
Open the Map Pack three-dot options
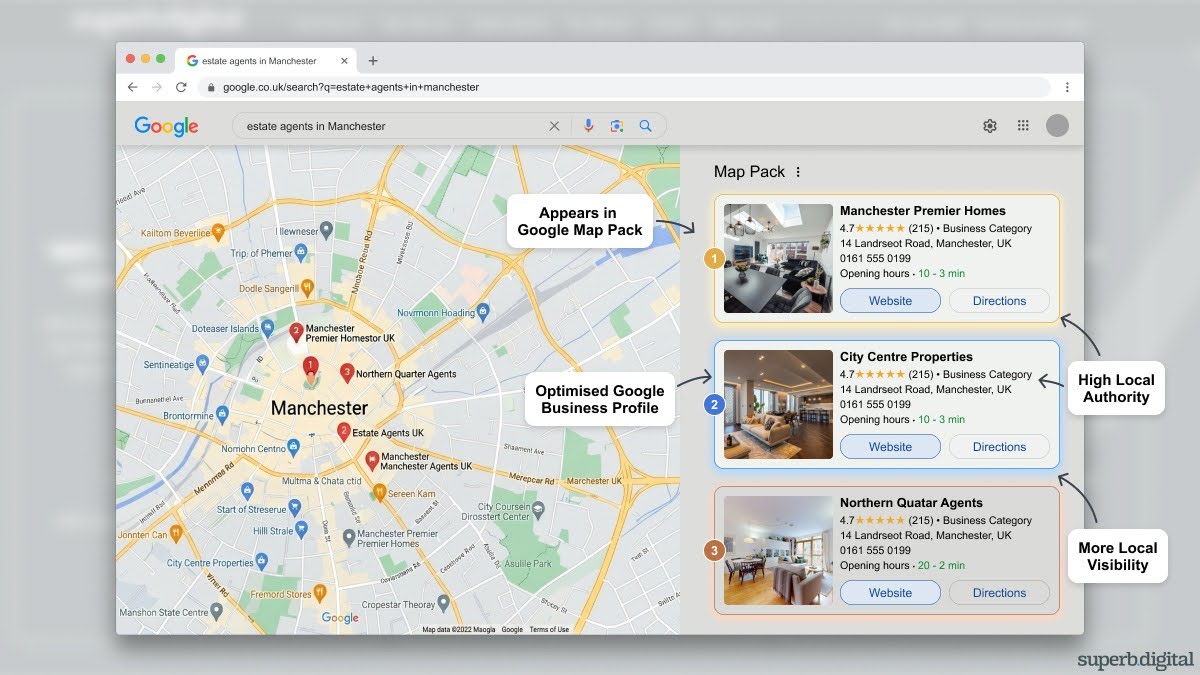798,172
